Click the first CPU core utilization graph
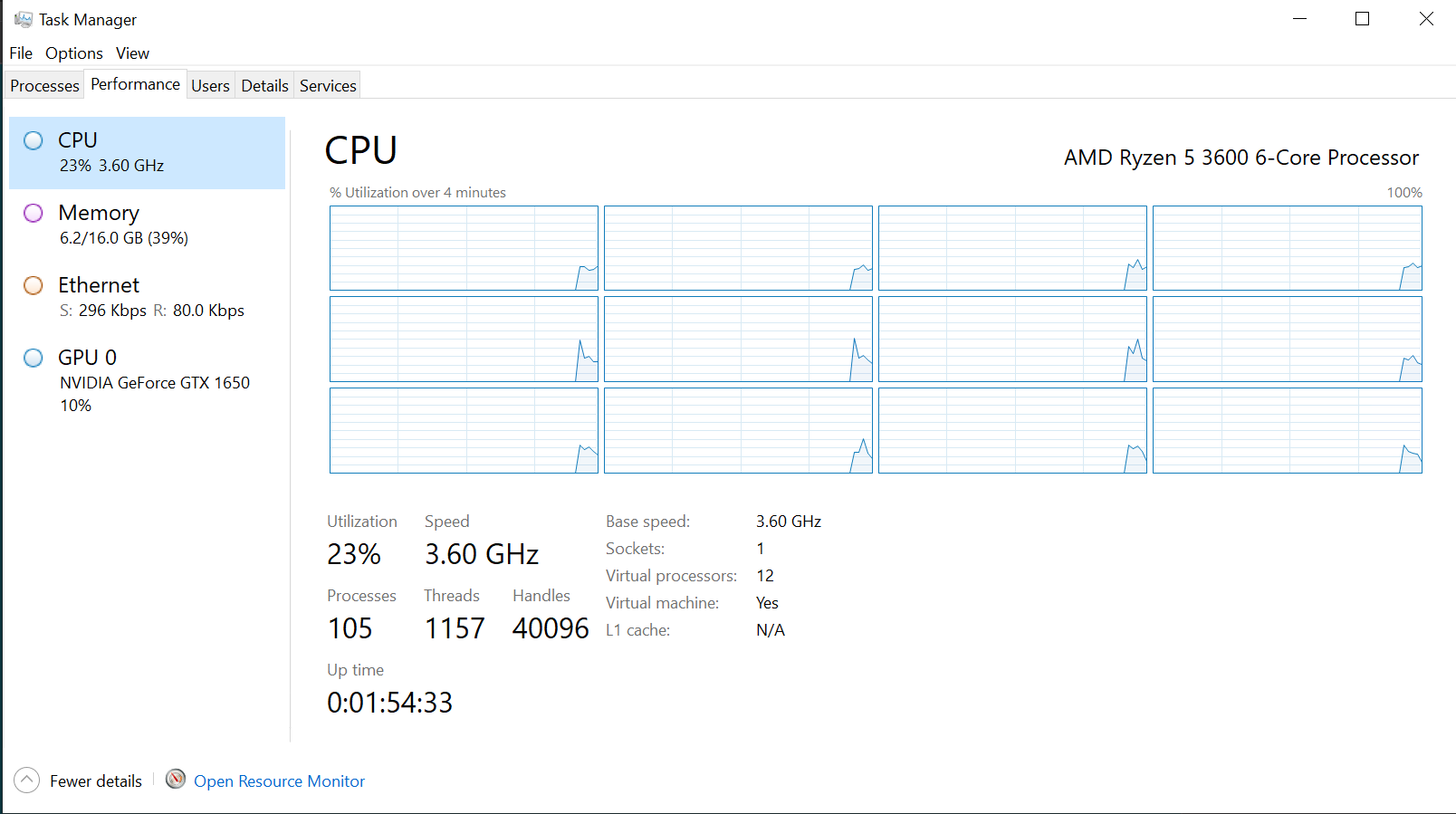Image resolution: width=1456 pixels, height=814 pixels. [464, 248]
